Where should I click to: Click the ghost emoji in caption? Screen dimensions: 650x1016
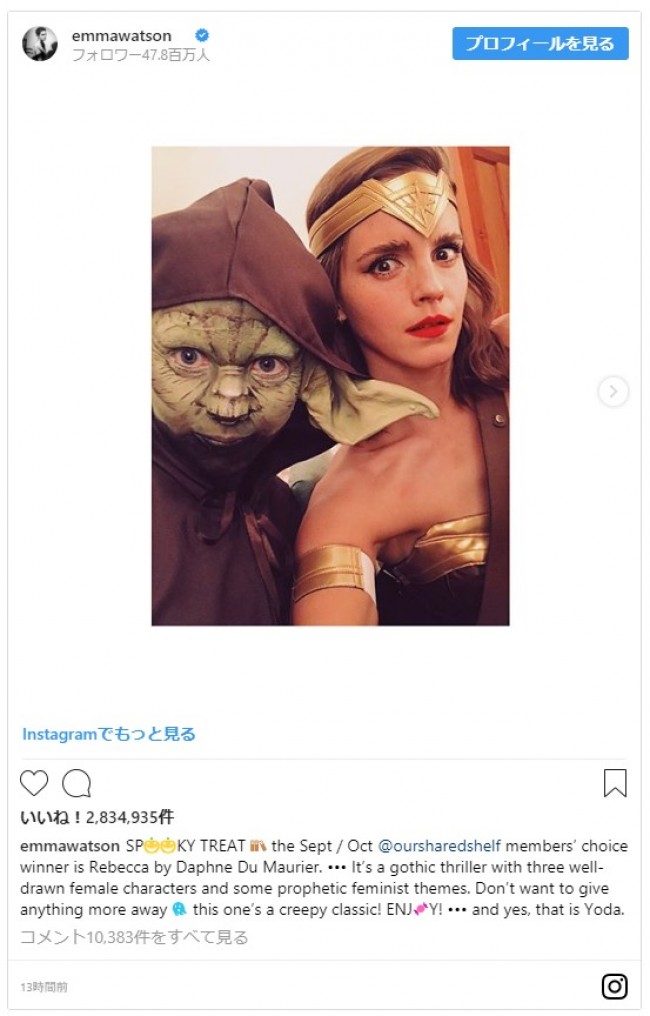tap(180, 909)
